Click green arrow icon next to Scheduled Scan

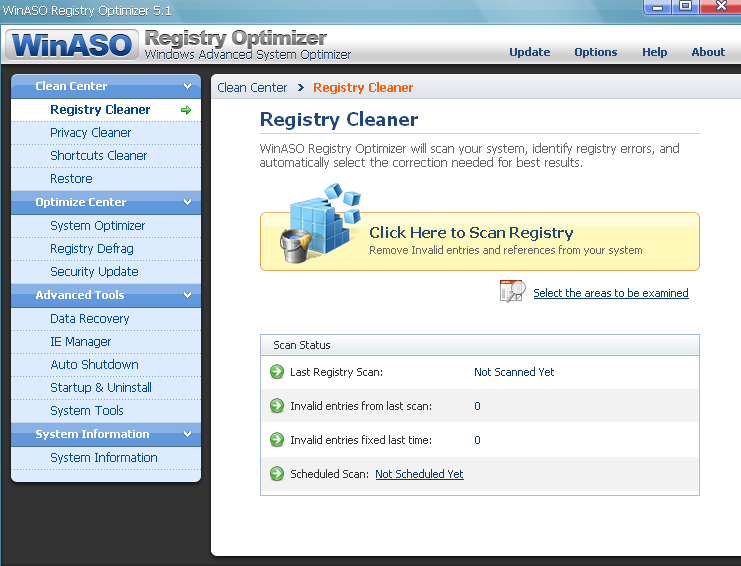(277, 474)
